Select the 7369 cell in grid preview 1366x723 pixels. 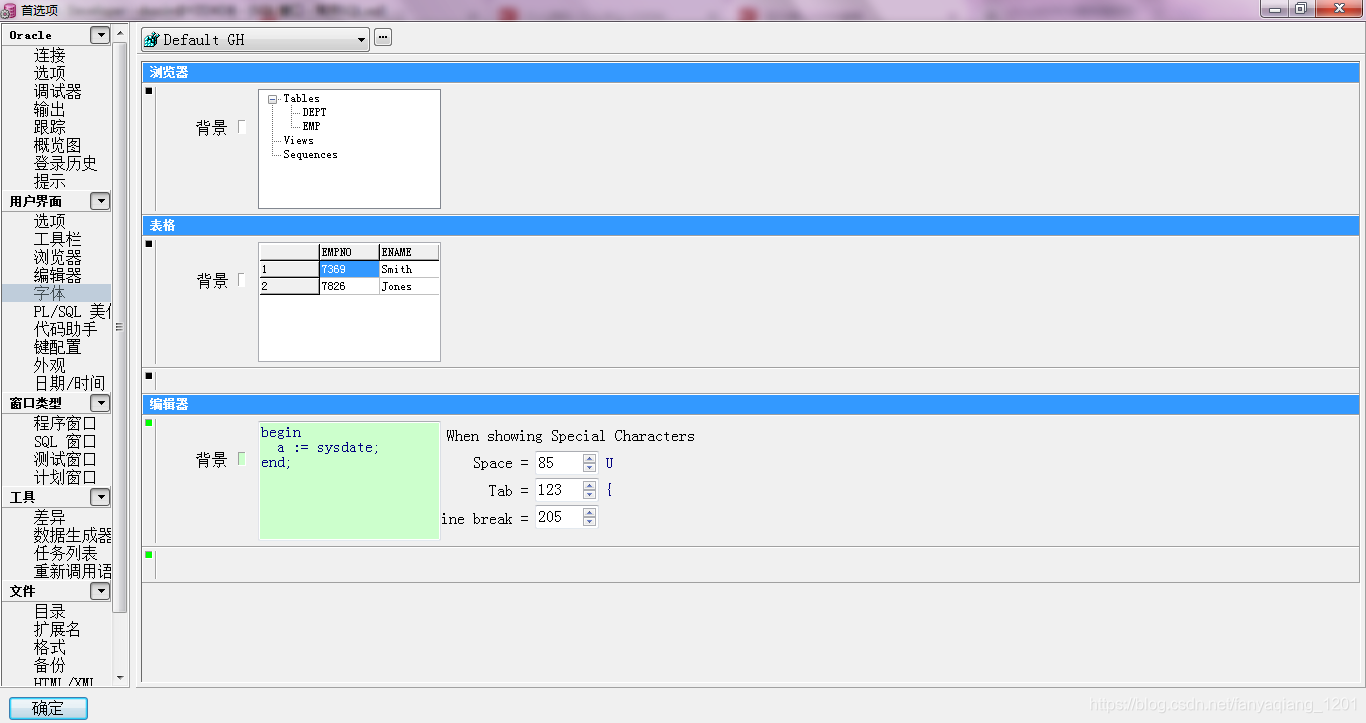tap(349, 269)
